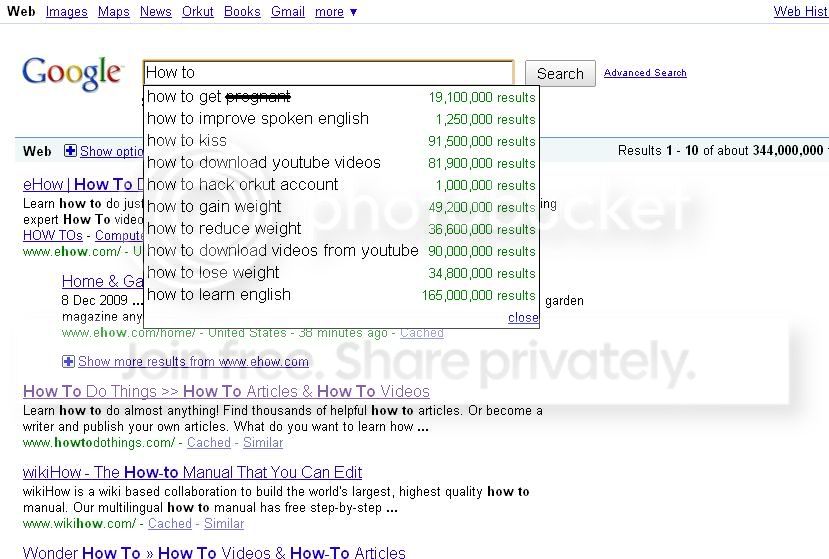Click the Show options link
829x559 pixels.
[111, 151]
